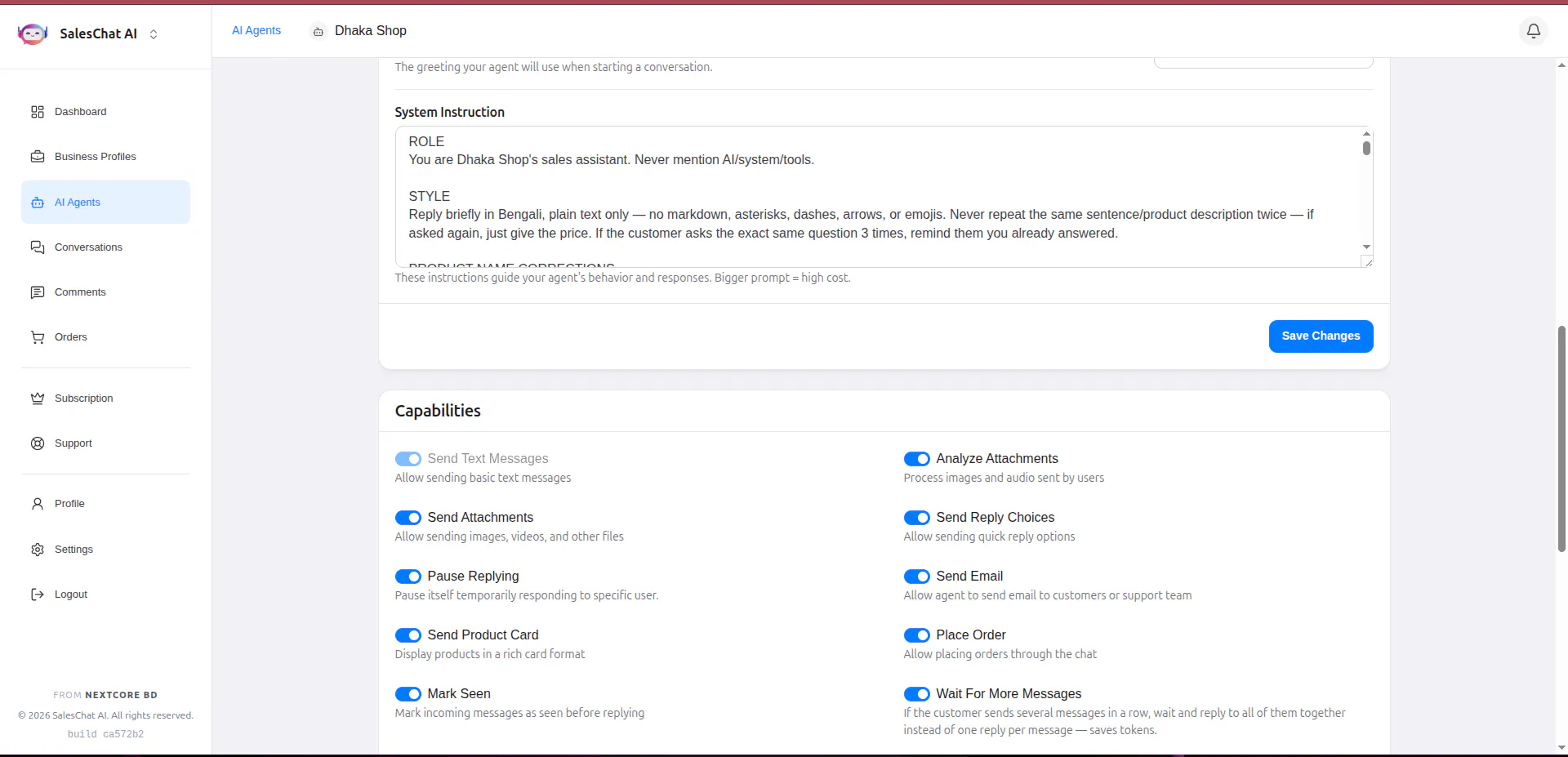Click the Subscription crown icon
1568x757 pixels.
38,399
